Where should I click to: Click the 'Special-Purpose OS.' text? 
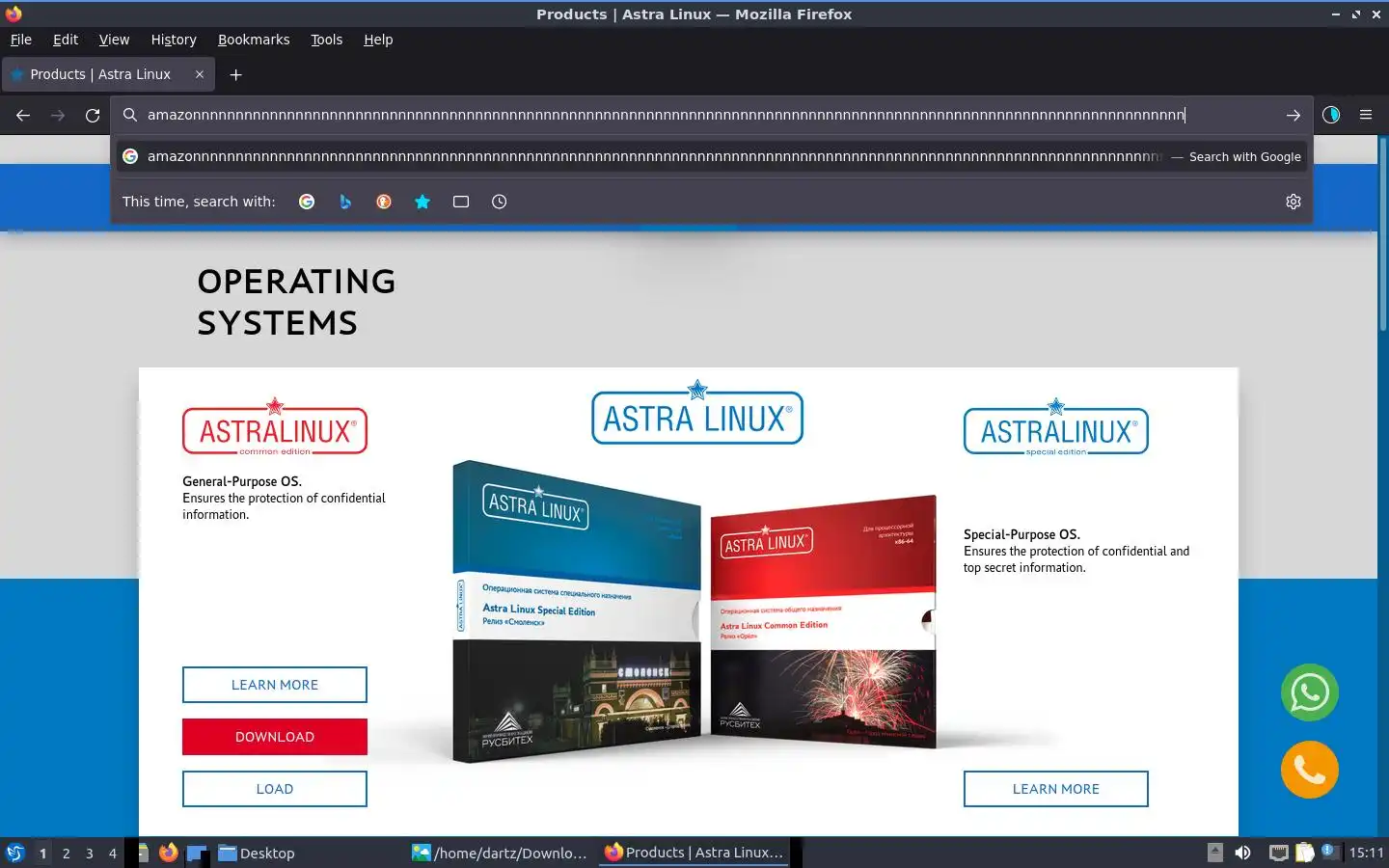[x=1021, y=534]
